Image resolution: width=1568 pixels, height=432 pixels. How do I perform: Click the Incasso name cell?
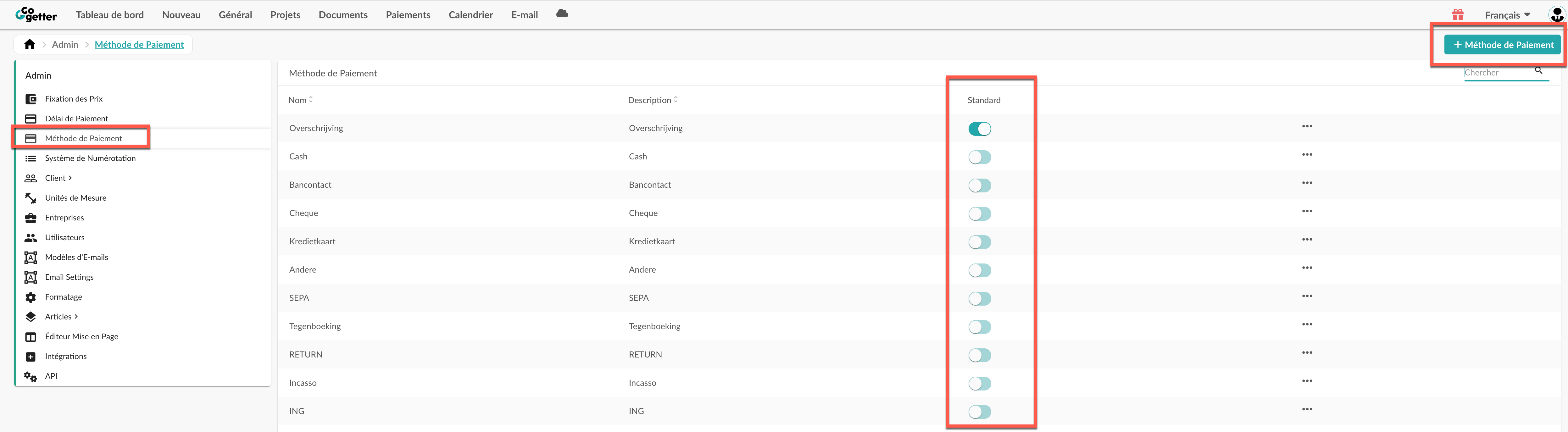[303, 383]
